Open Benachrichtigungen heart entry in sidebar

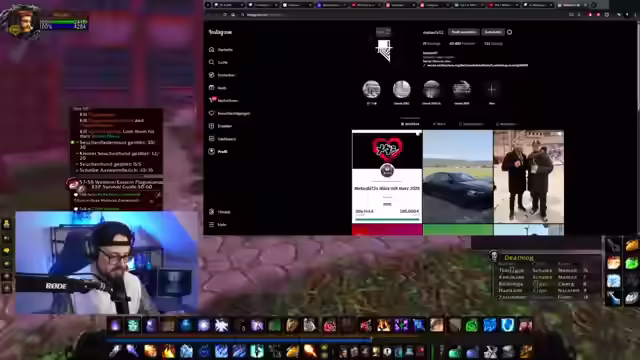pyautogui.click(x=229, y=113)
